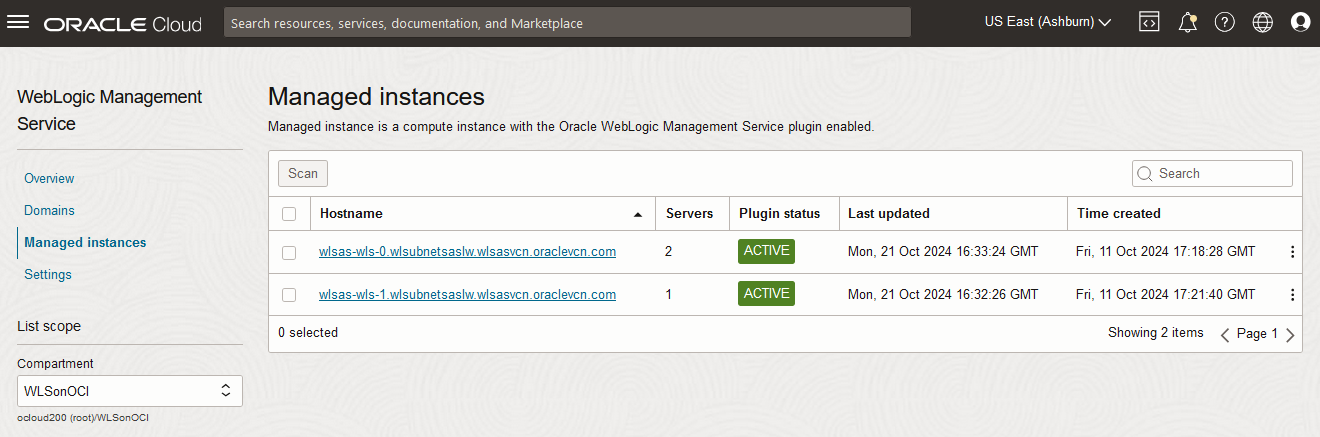Navigate to Domains in the sidebar

pos(49,210)
